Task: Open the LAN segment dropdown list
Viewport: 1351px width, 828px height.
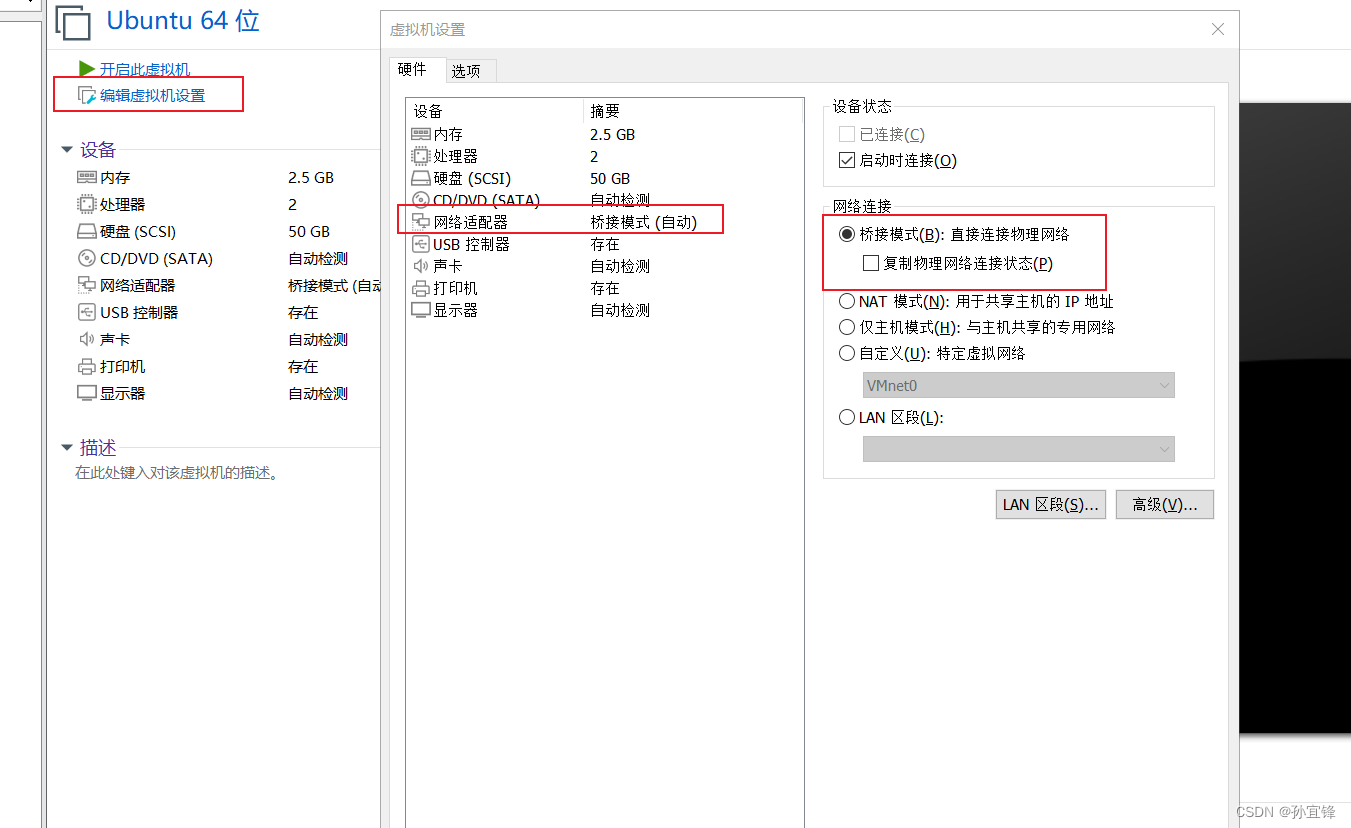Action: click(1018, 449)
